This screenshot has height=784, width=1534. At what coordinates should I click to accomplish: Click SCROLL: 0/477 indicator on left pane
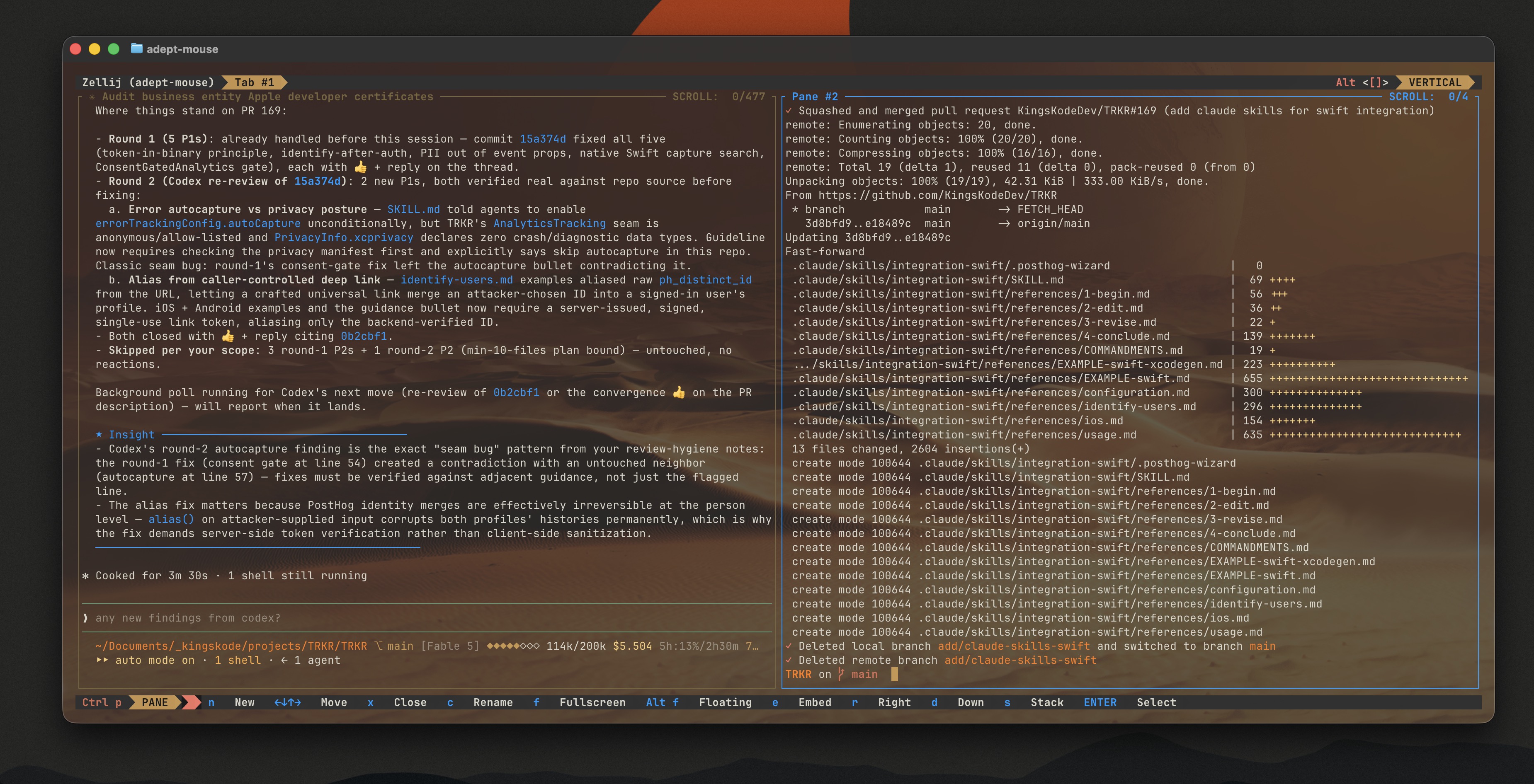click(x=718, y=97)
